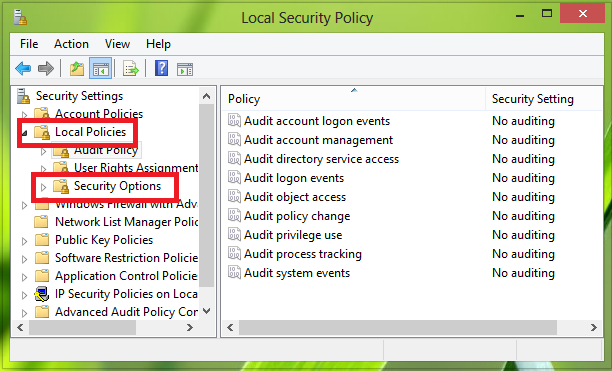
Task: Expand the Advanced Audit Policy Configuration node
Action: click(x=24, y=313)
